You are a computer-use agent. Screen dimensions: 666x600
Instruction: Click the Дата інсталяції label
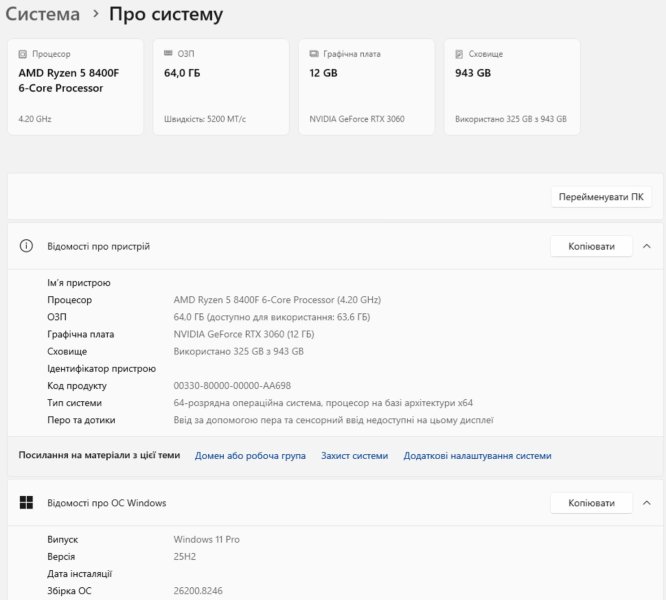click(x=79, y=574)
